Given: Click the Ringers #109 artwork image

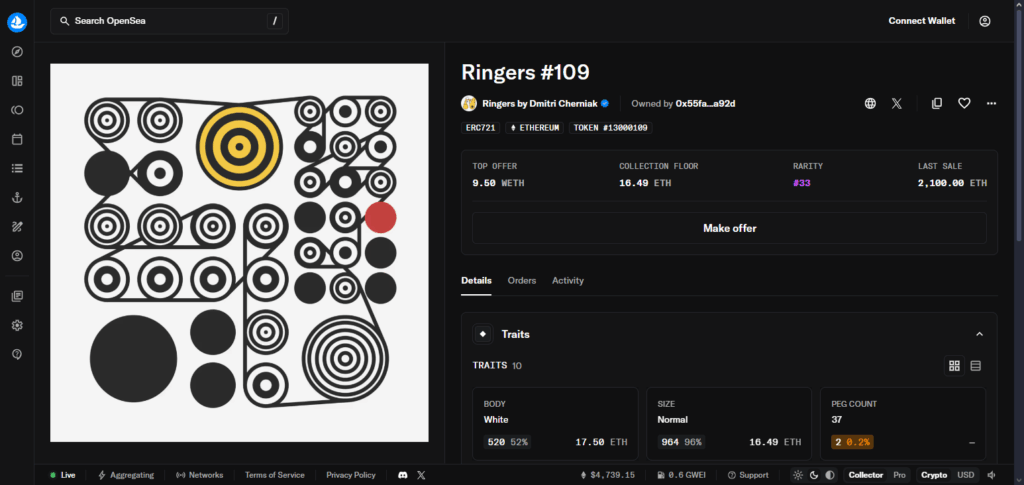Looking at the screenshot, I should coord(239,253).
